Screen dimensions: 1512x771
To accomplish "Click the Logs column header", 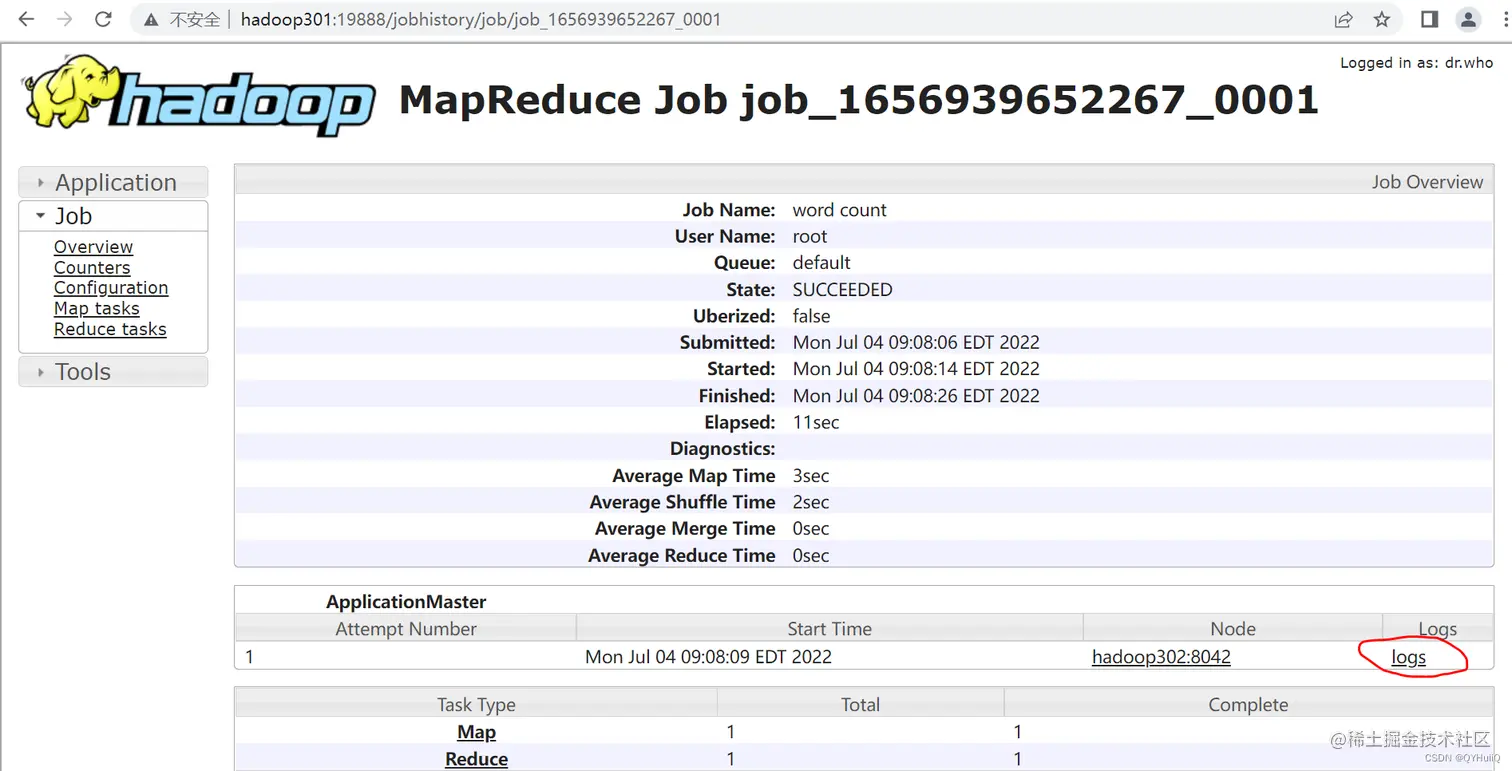I will 1437,629.
